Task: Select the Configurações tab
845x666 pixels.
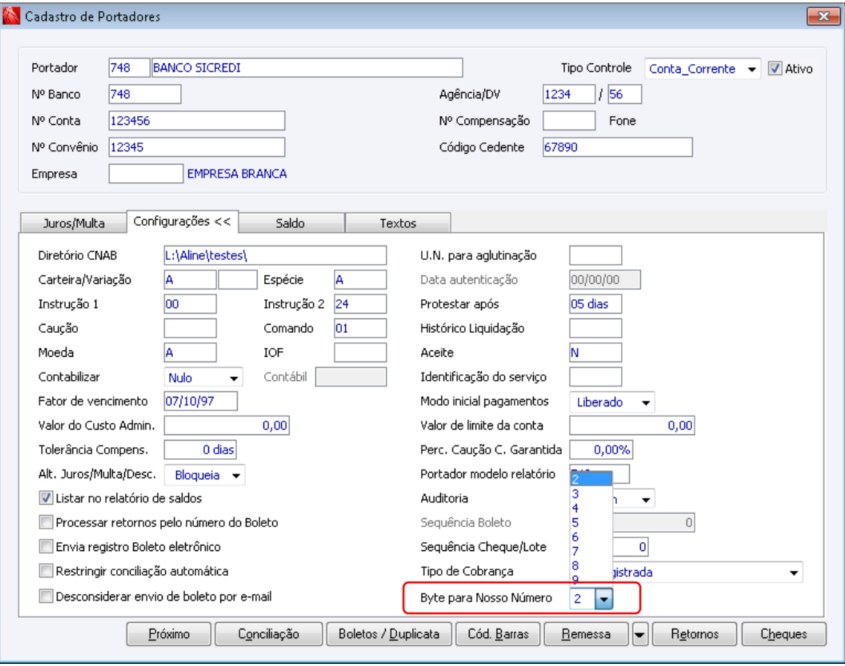Action: click(182, 221)
